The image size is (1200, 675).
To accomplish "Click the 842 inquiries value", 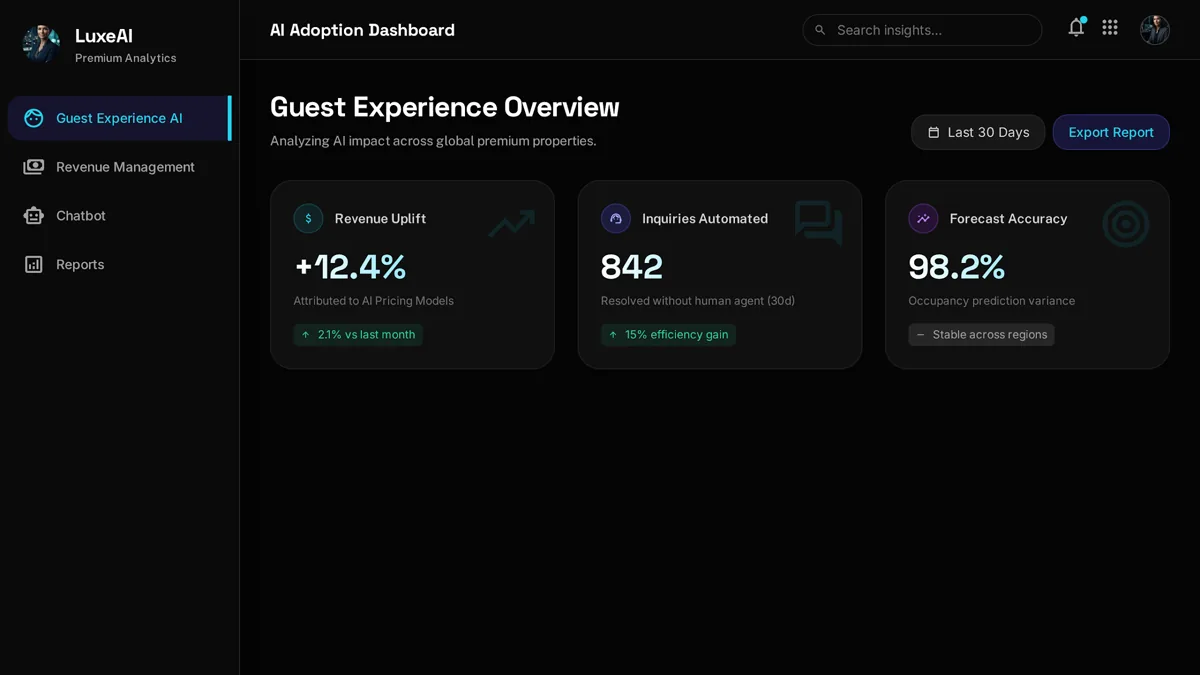I will point(632,267).
